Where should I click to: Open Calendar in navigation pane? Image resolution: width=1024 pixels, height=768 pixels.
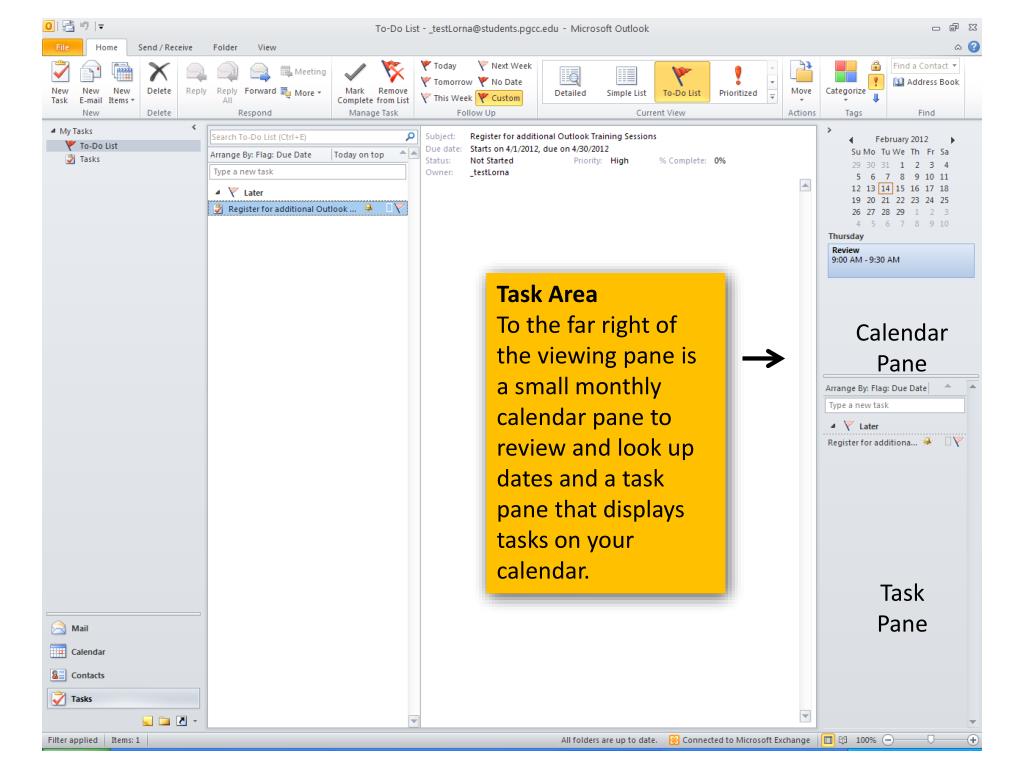tap(123, 652)
